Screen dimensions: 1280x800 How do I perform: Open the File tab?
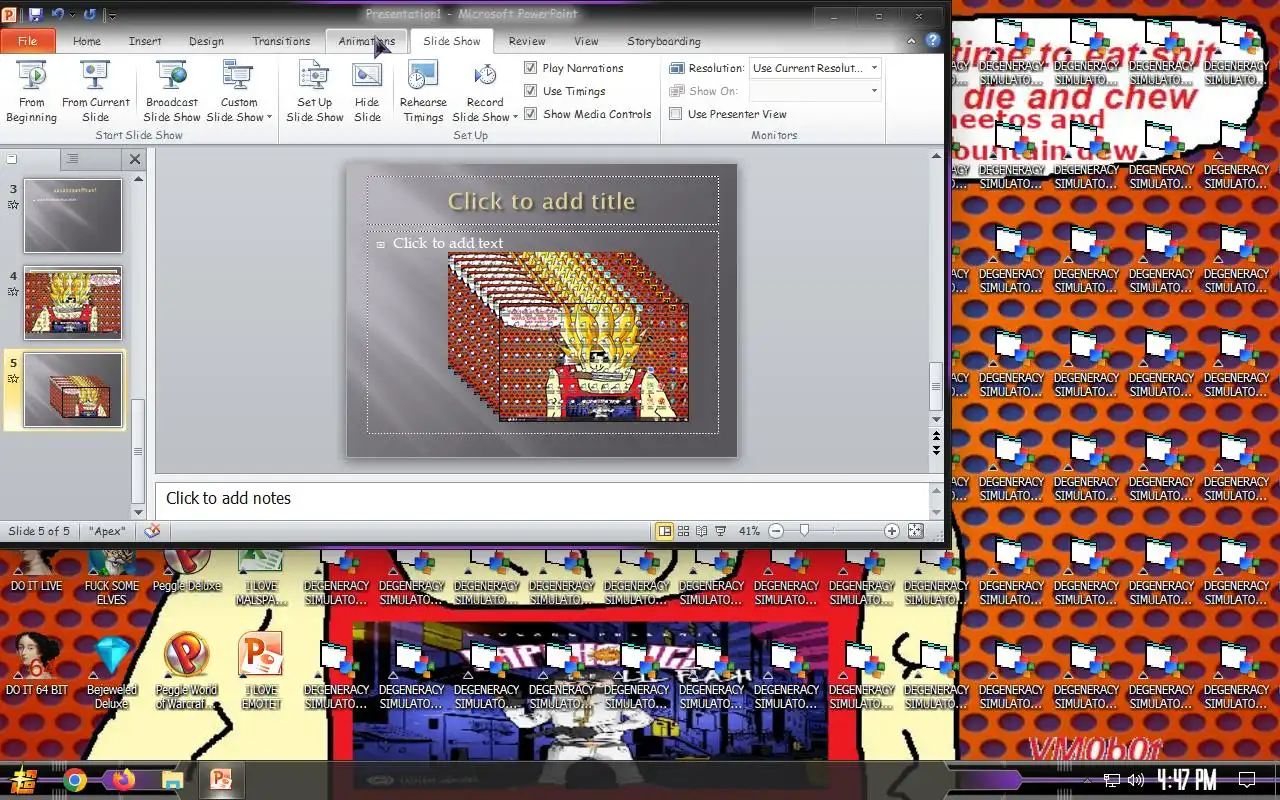click(28, 41)
